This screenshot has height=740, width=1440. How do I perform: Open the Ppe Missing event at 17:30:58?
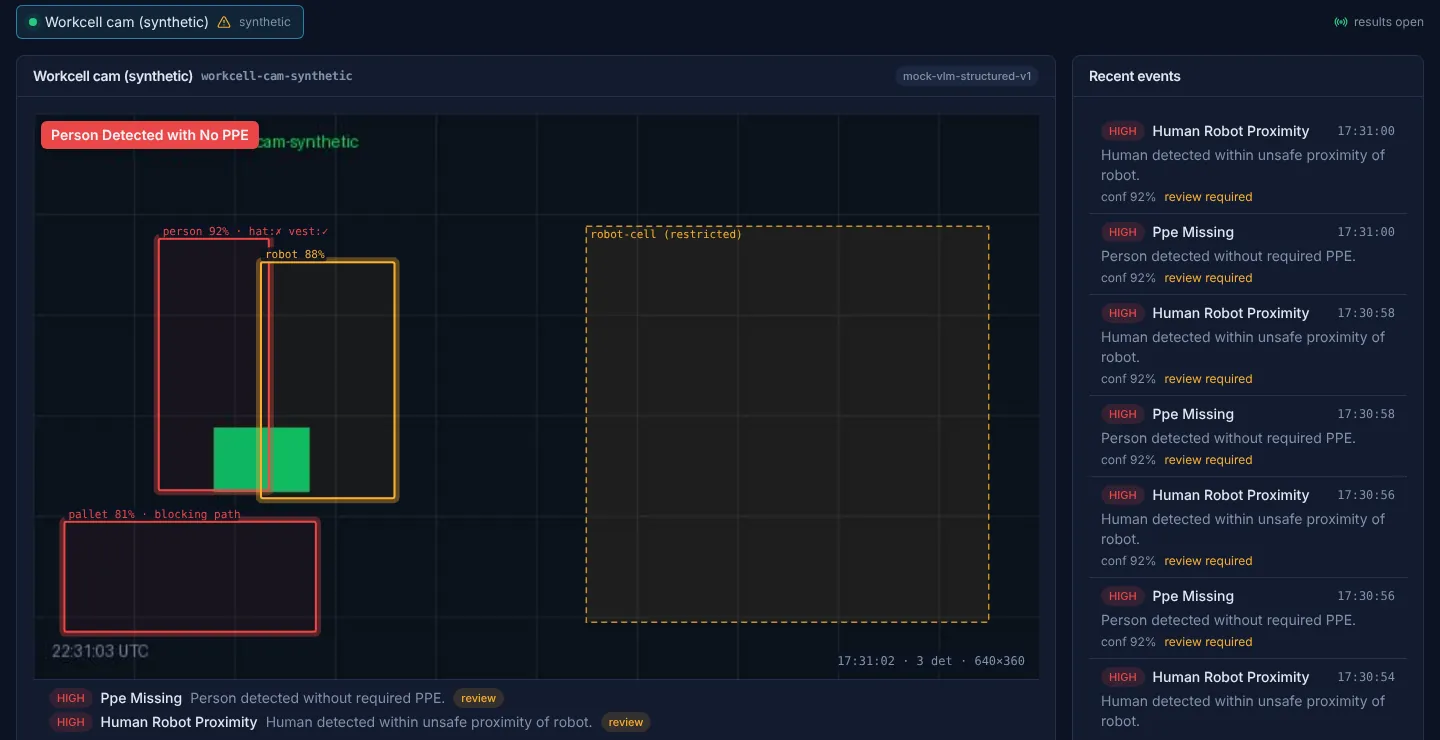coord(1248,436)
